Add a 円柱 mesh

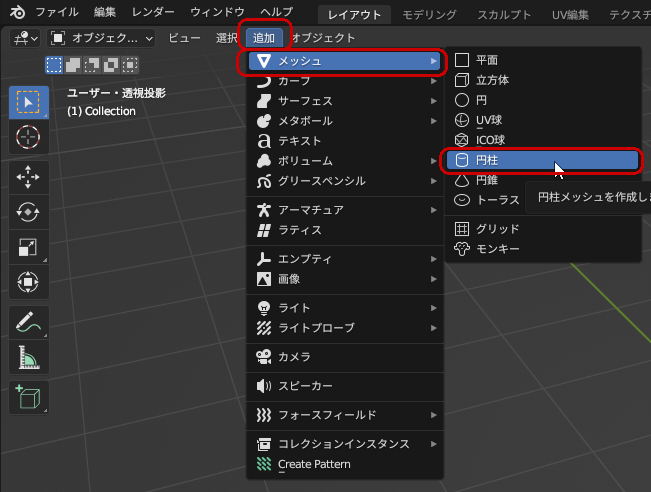[x=543, y=160]
